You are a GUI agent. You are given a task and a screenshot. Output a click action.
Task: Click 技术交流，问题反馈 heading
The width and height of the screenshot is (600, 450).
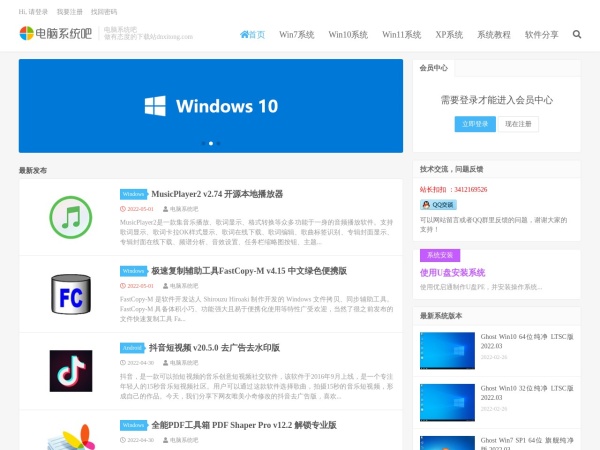(452, 169)
